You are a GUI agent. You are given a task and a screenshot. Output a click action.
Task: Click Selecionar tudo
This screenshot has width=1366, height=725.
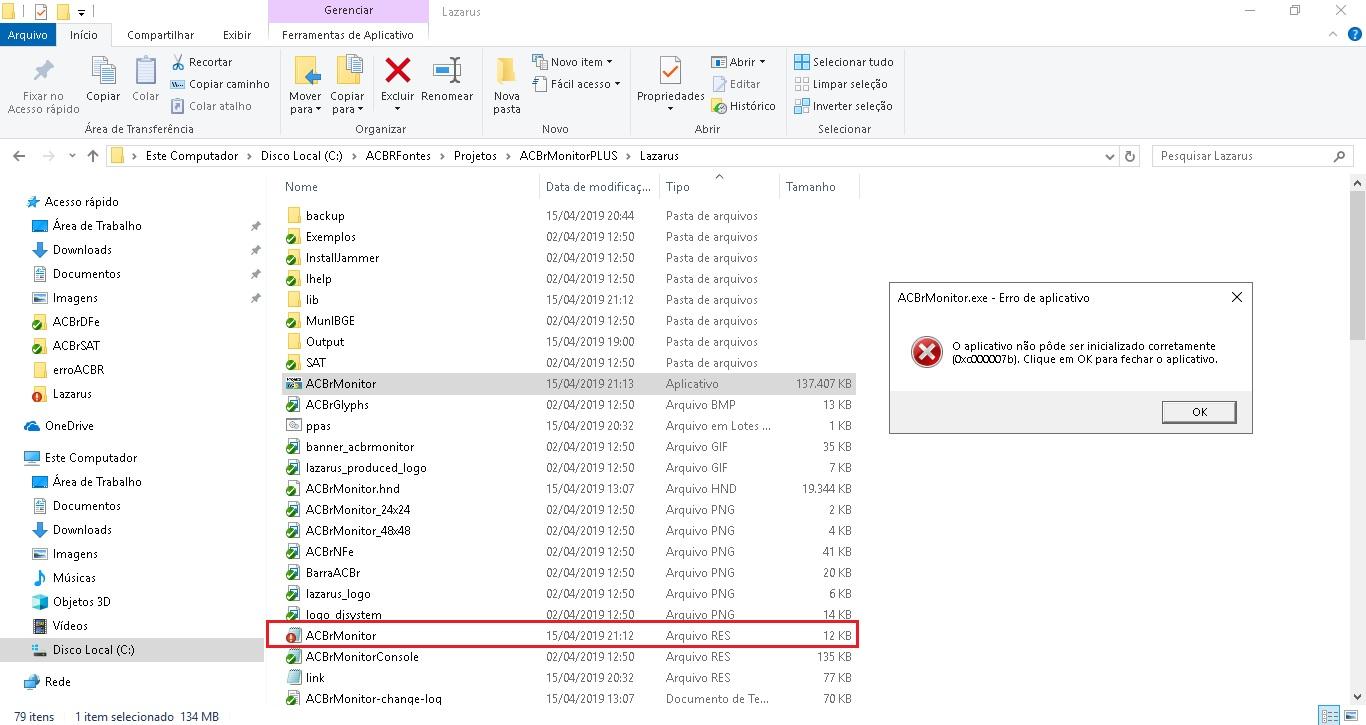point(843,62)
